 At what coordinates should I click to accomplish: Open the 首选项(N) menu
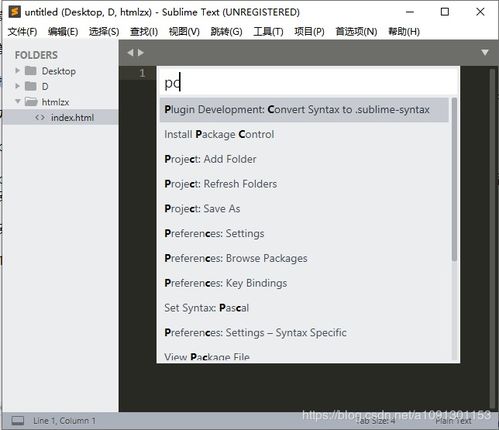click(x=356, y=32)
